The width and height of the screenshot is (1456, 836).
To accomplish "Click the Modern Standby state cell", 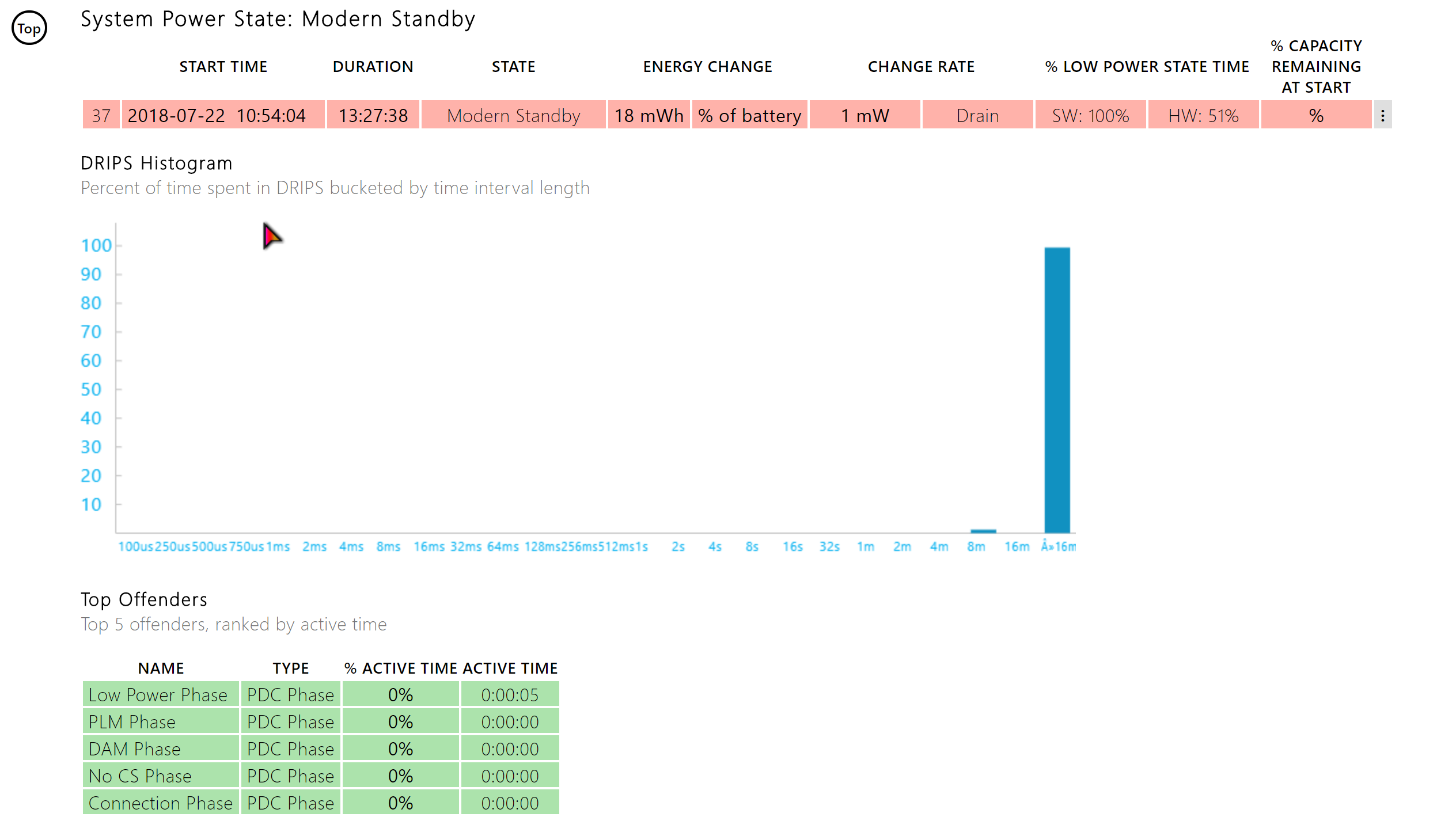I will pyautogui.click(x=513, y=116).
